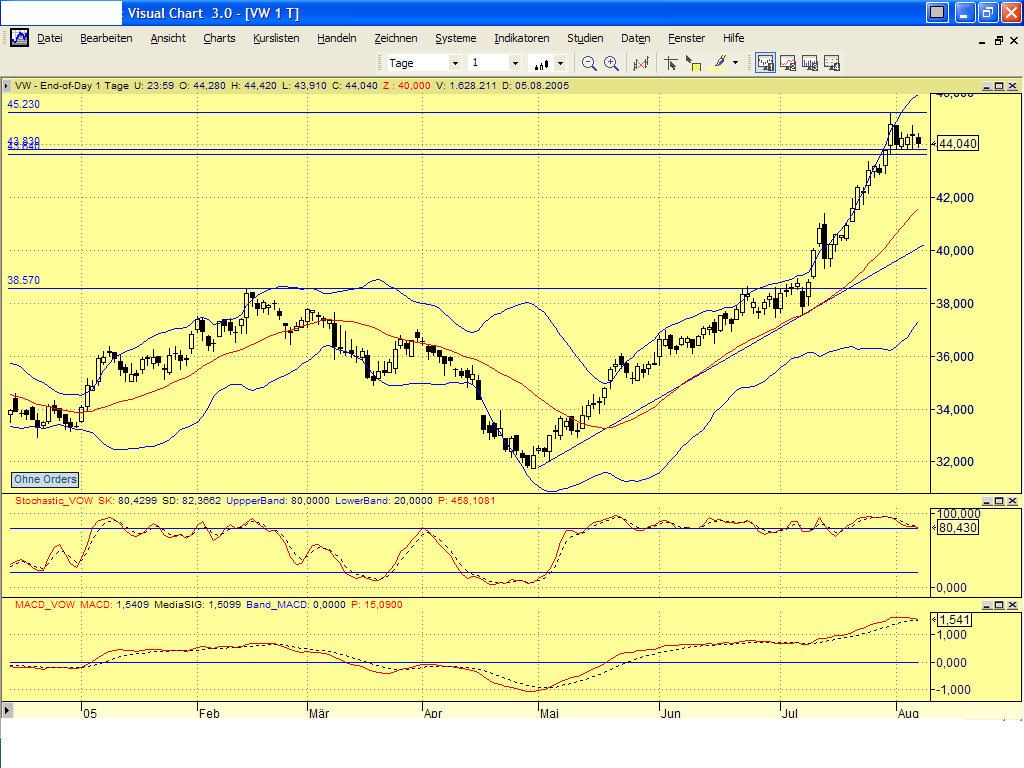
Task: Click the Ohne Orders label button
Action: (x=45, y=479)
